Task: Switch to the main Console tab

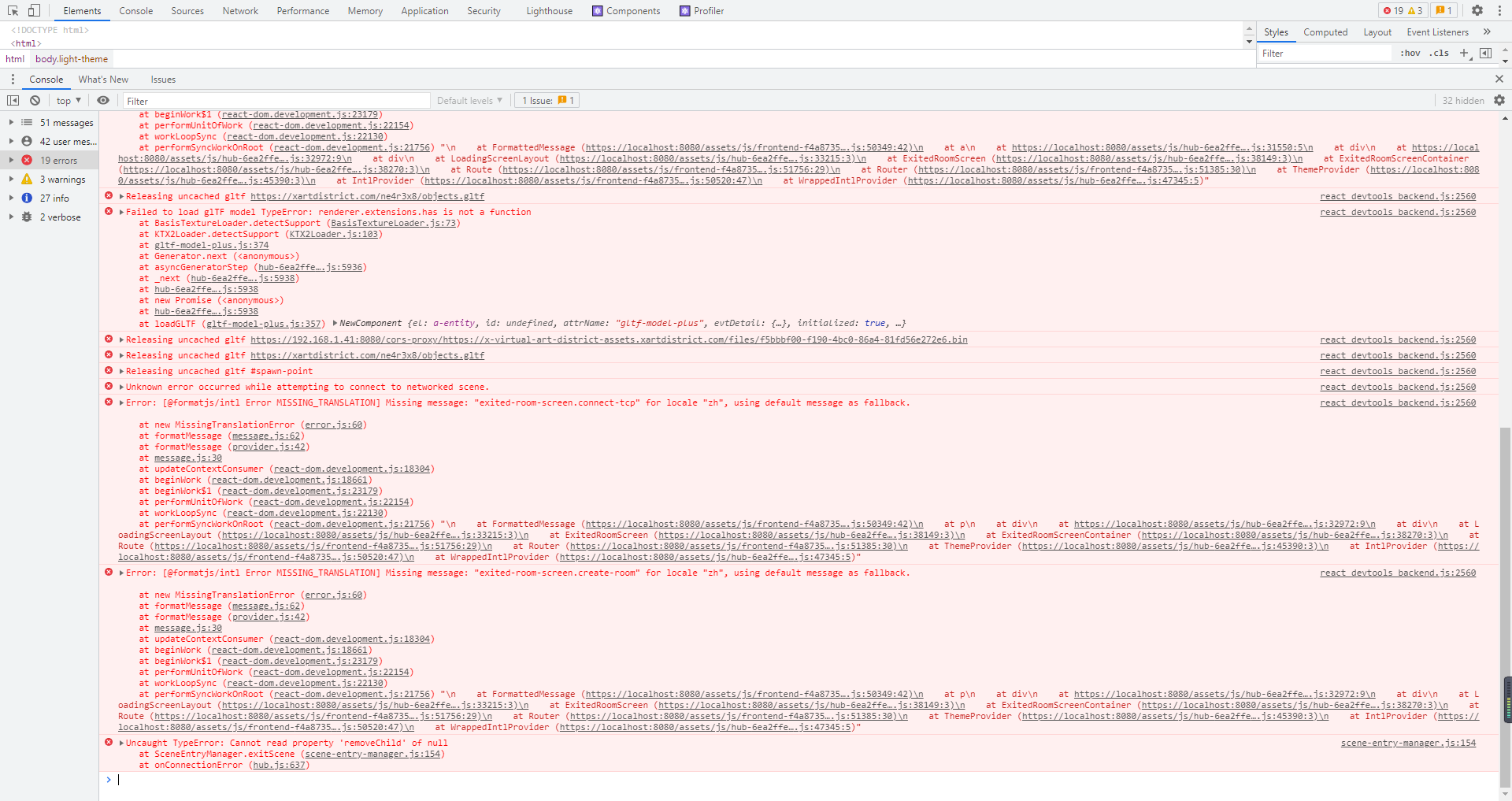Action: pyautogui.click(x=136, y=10)
